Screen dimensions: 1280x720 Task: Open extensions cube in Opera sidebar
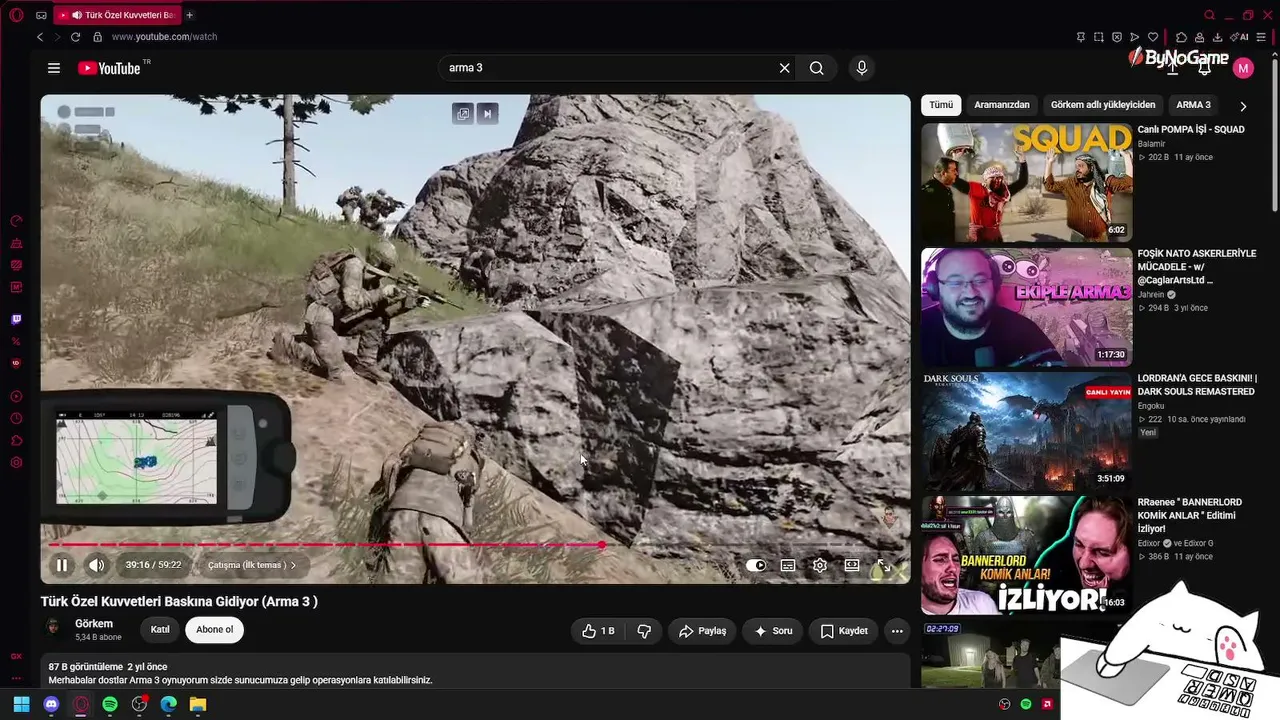pyautogui.click(x=16, y=440)
